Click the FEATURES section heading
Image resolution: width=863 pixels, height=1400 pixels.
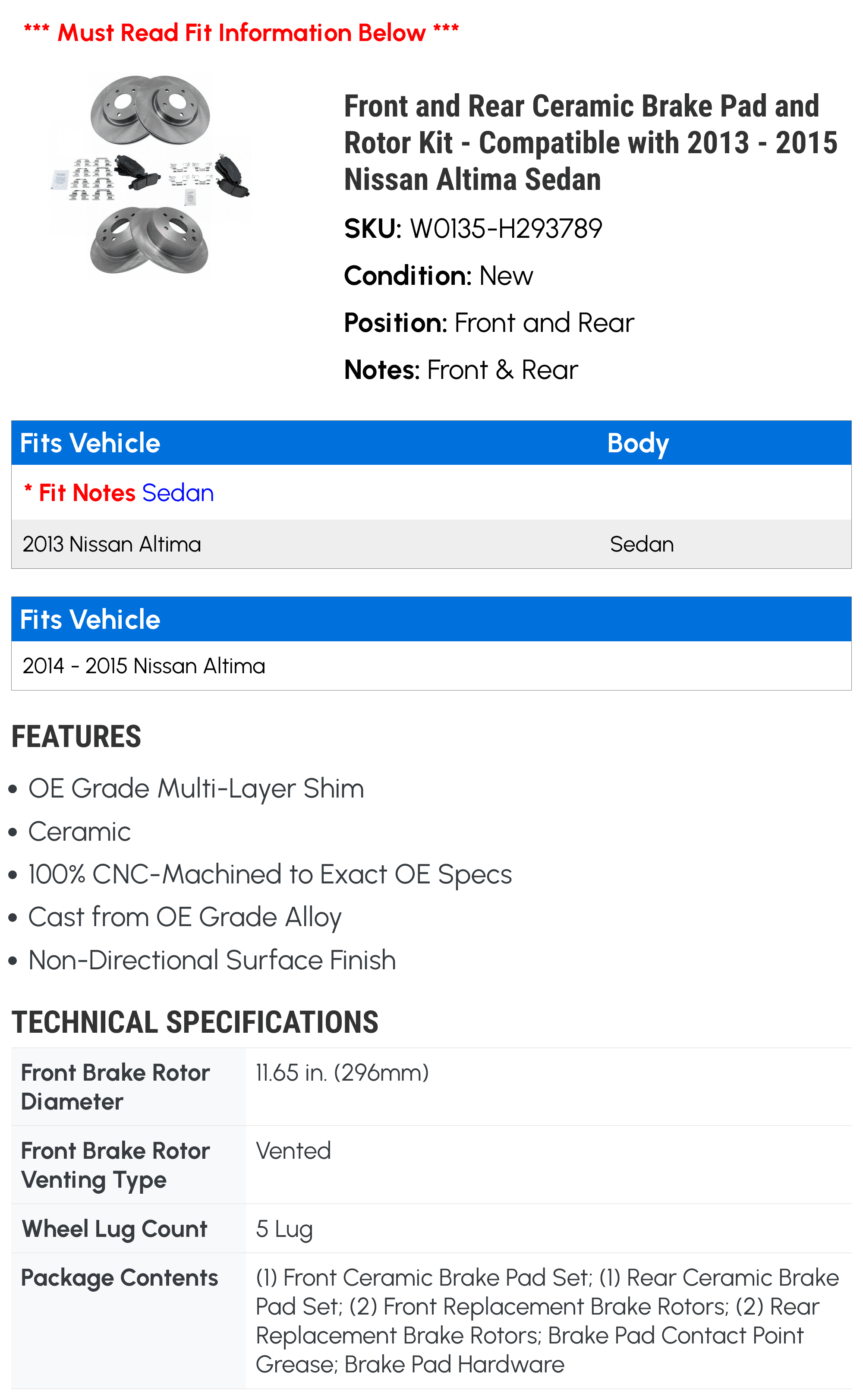[76, 736]
